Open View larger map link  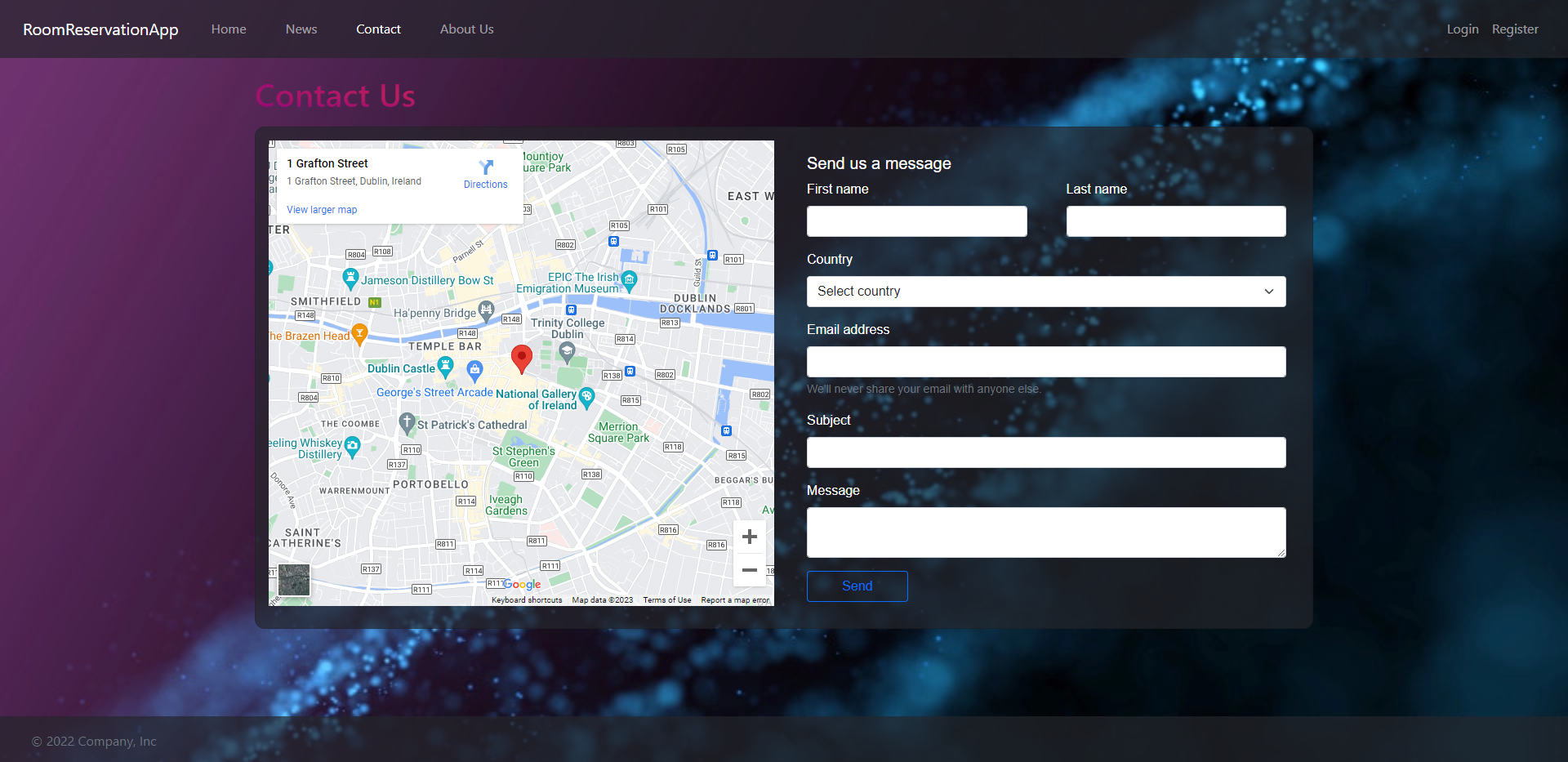pos(321,209)
